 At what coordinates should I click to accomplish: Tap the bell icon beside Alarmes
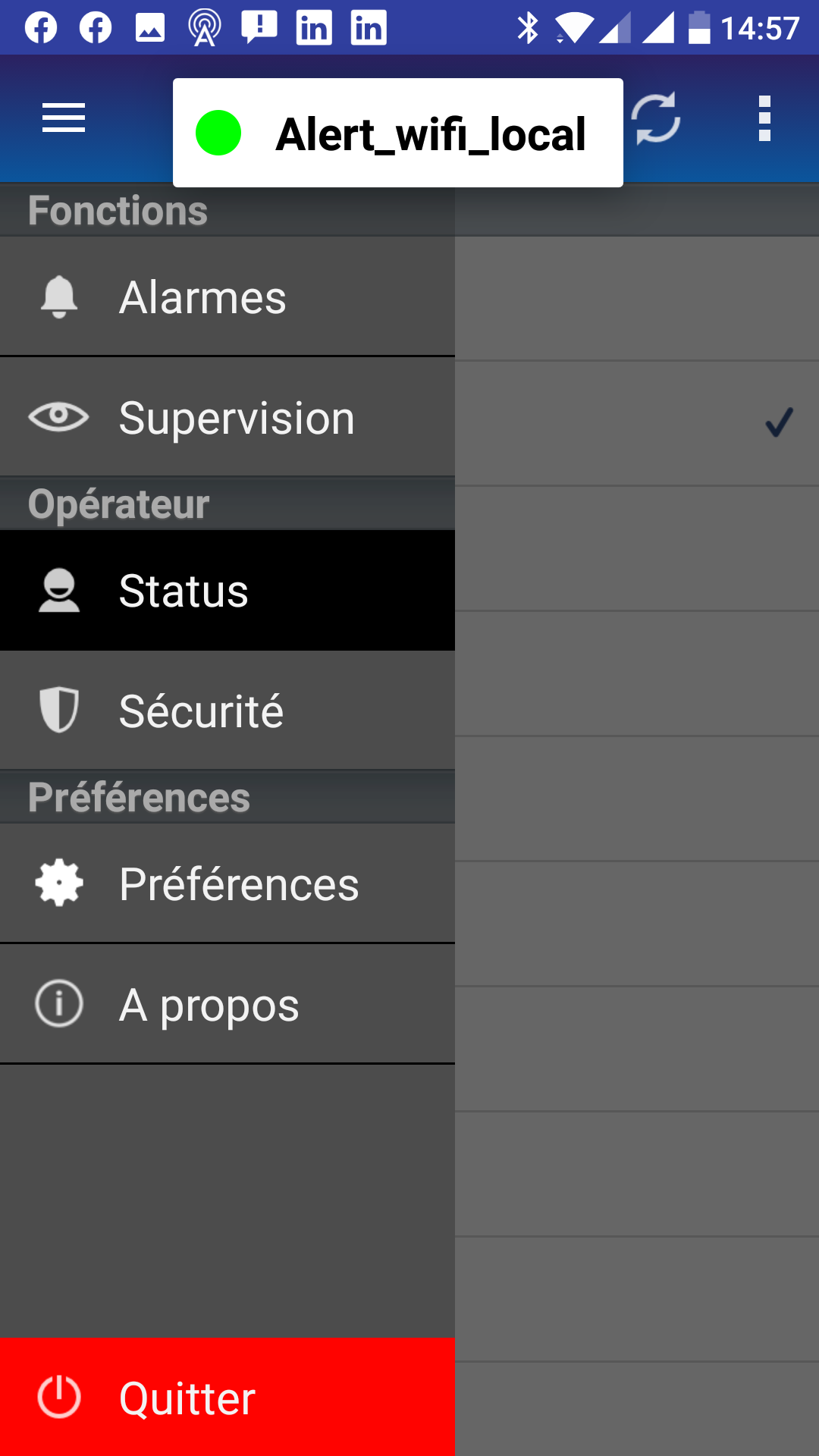tap(59, 297)
